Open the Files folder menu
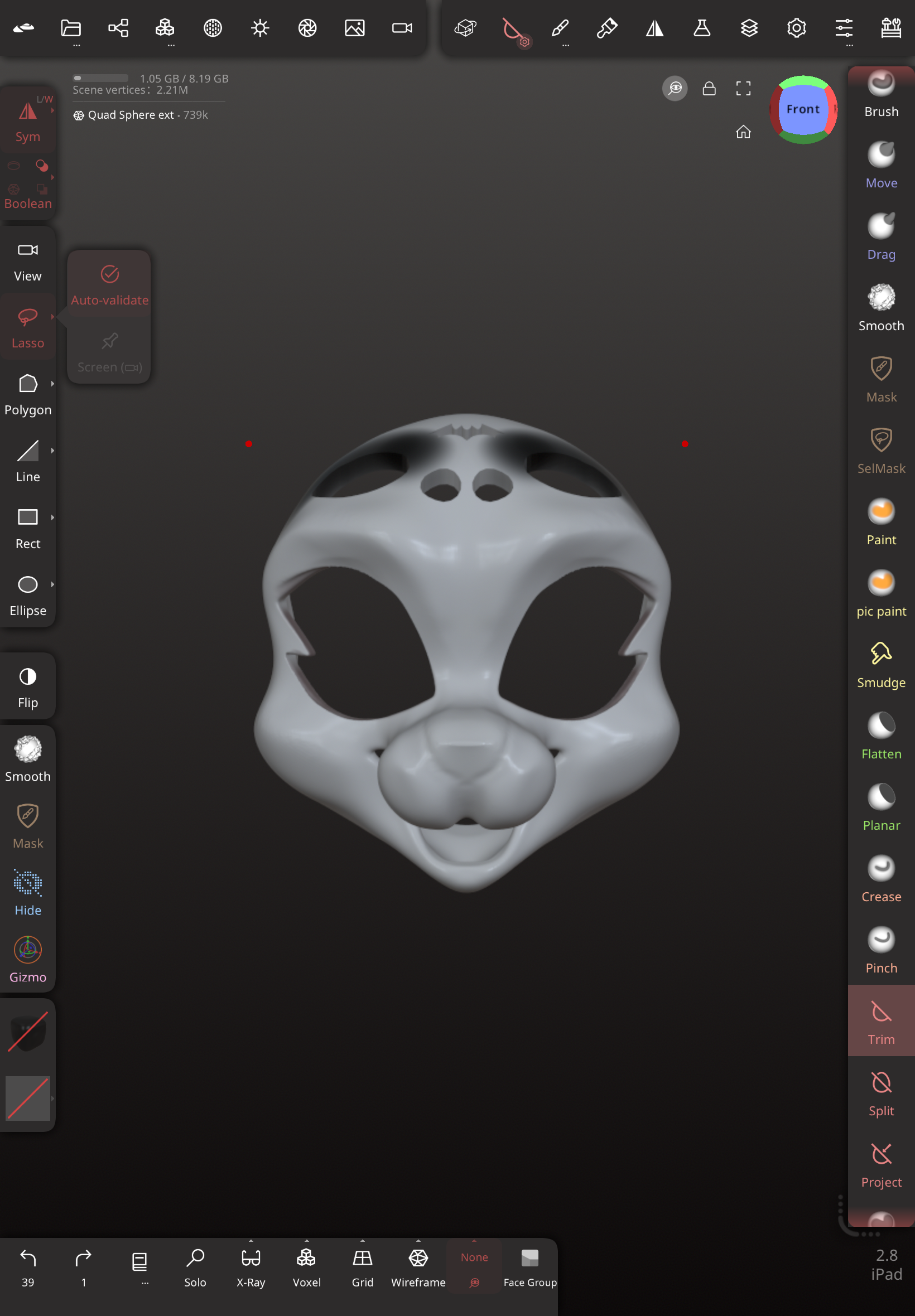Screen dimensions: 915x1316 point(70,28)
